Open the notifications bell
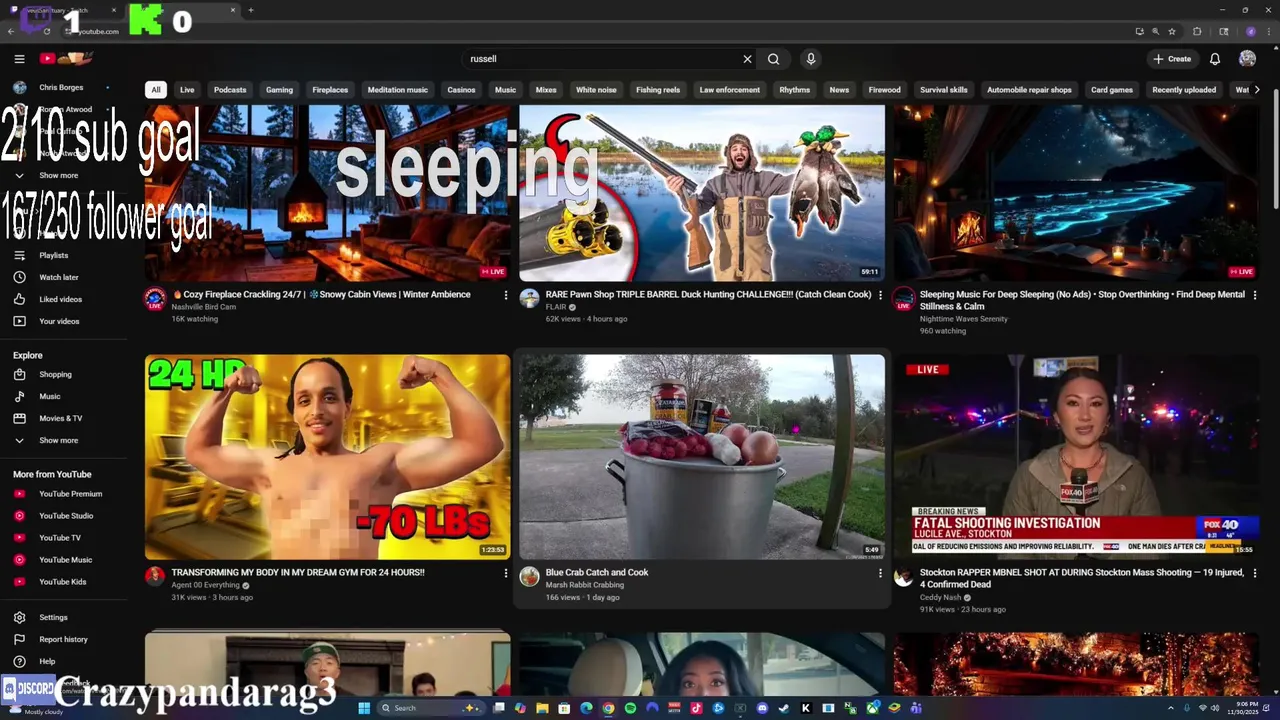The image size is (1280, 720). click(1215, 59)
